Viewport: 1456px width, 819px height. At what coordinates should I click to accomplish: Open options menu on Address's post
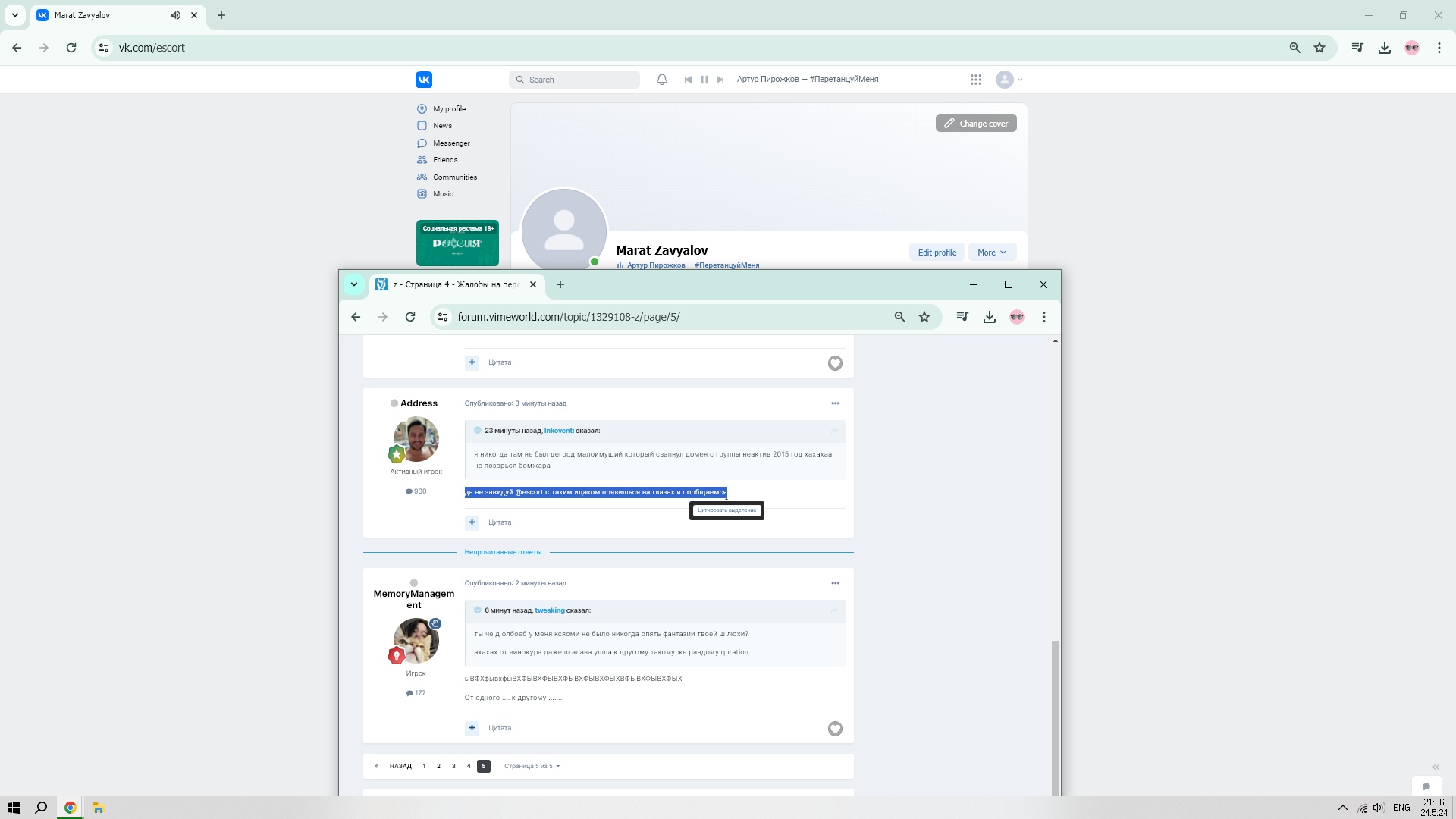(835, 403)
